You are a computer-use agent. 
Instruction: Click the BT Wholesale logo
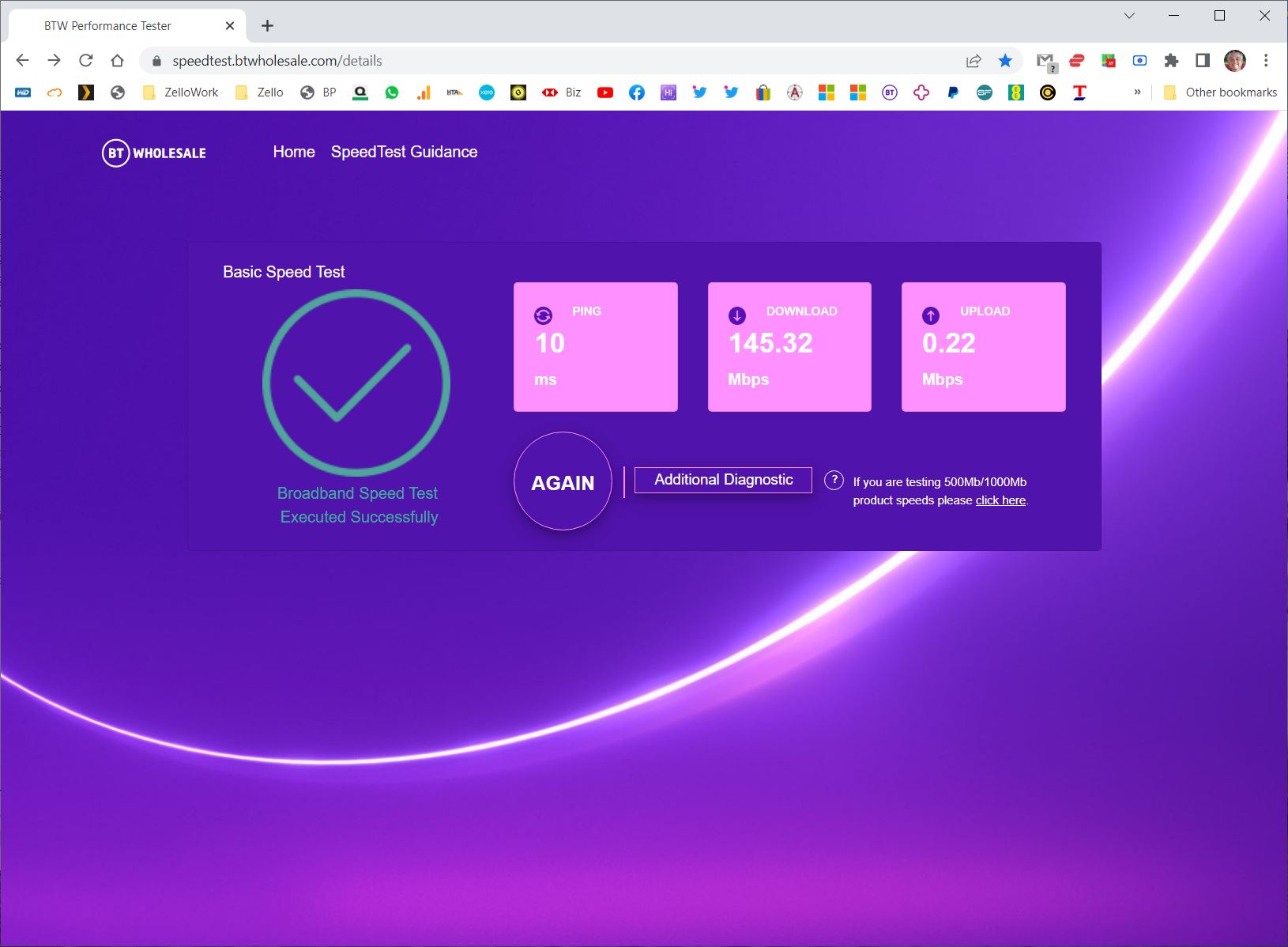154,153
